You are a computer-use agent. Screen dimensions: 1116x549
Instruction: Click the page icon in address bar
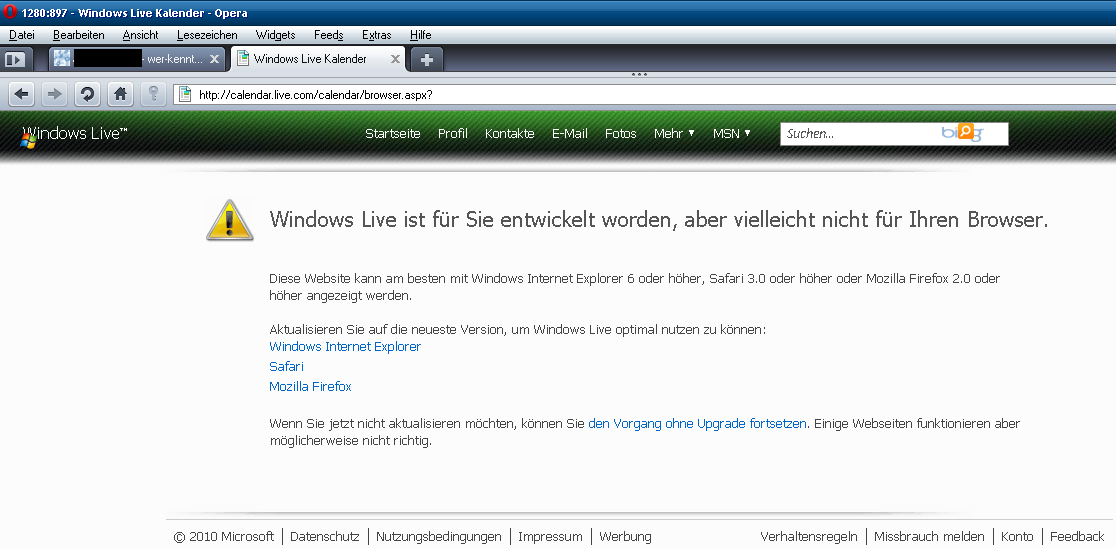click(x=185, y=94)
